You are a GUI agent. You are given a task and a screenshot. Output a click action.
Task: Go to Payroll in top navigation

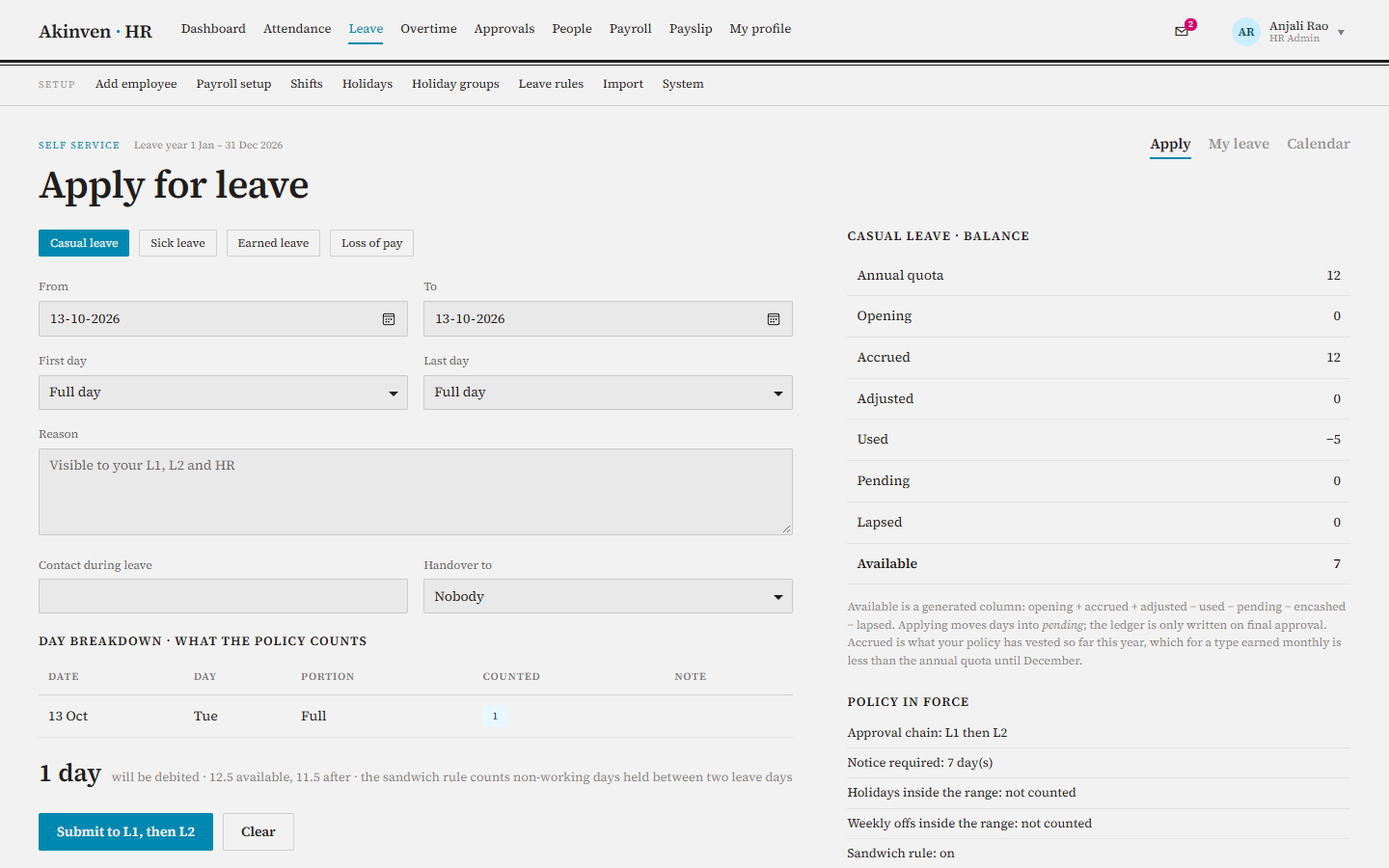click(x=631, y=29)
